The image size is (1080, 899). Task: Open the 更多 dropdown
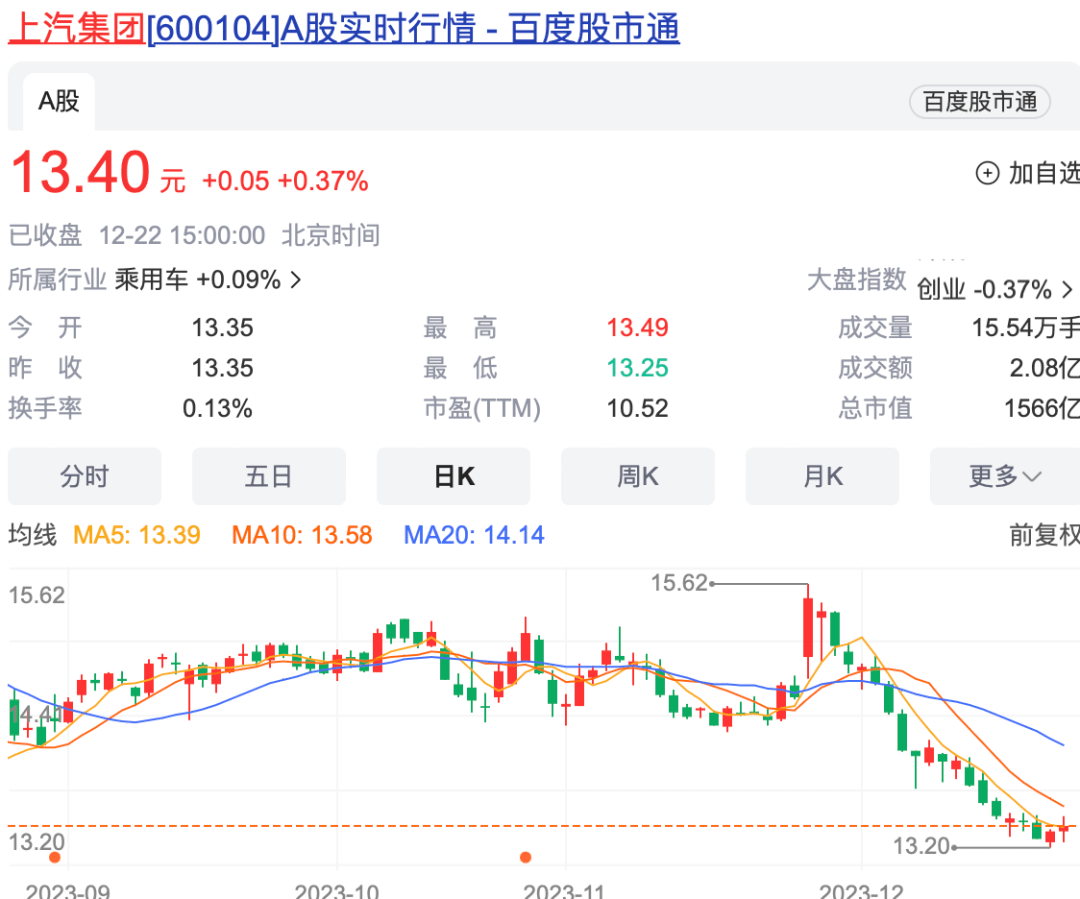[1005, 476]
